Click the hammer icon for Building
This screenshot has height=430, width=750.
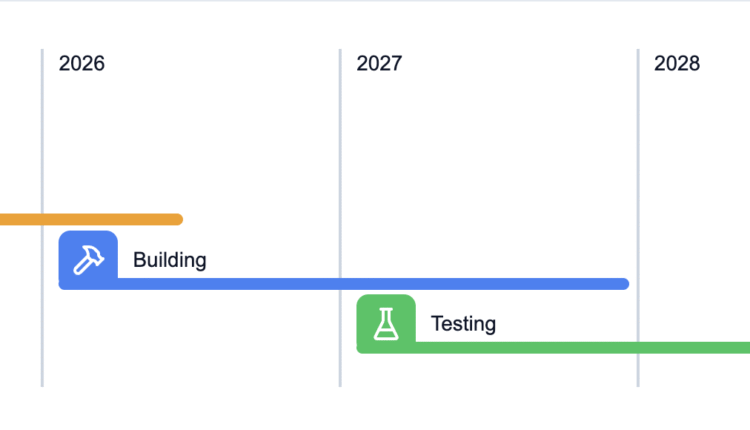coord(88,257)
